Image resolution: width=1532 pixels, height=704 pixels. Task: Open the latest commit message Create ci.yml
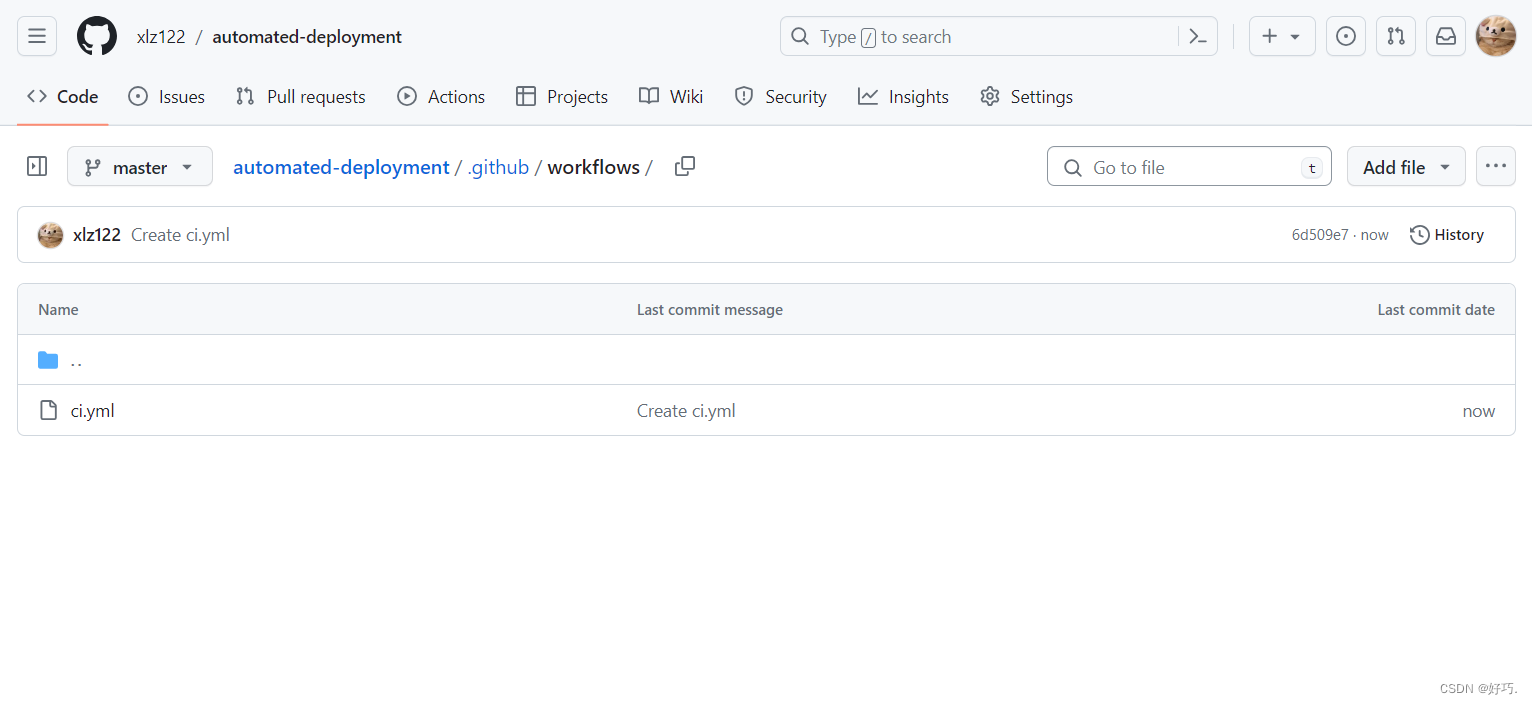pos(180,235)
